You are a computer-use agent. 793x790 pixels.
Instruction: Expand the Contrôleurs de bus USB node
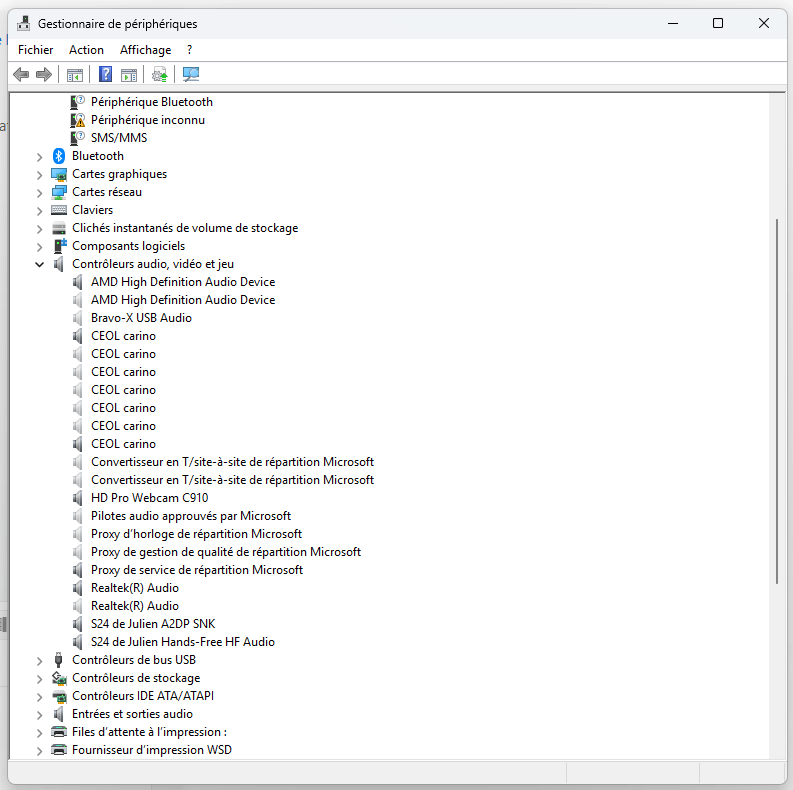39,661
